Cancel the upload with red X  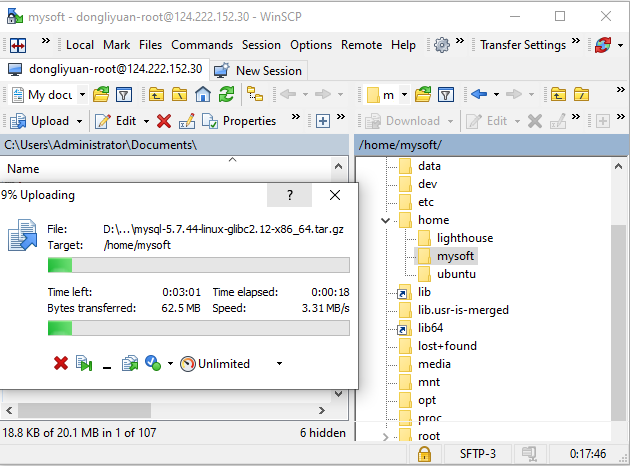tap(61, 364)
